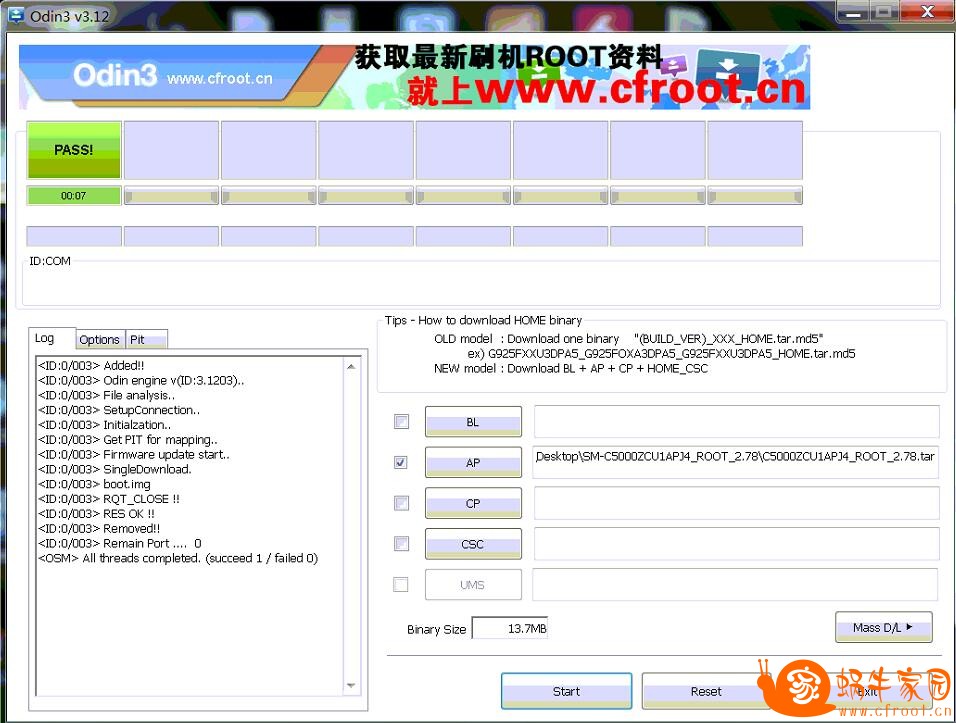Select log line 'RES OK !!'

[x=96, y=514]
